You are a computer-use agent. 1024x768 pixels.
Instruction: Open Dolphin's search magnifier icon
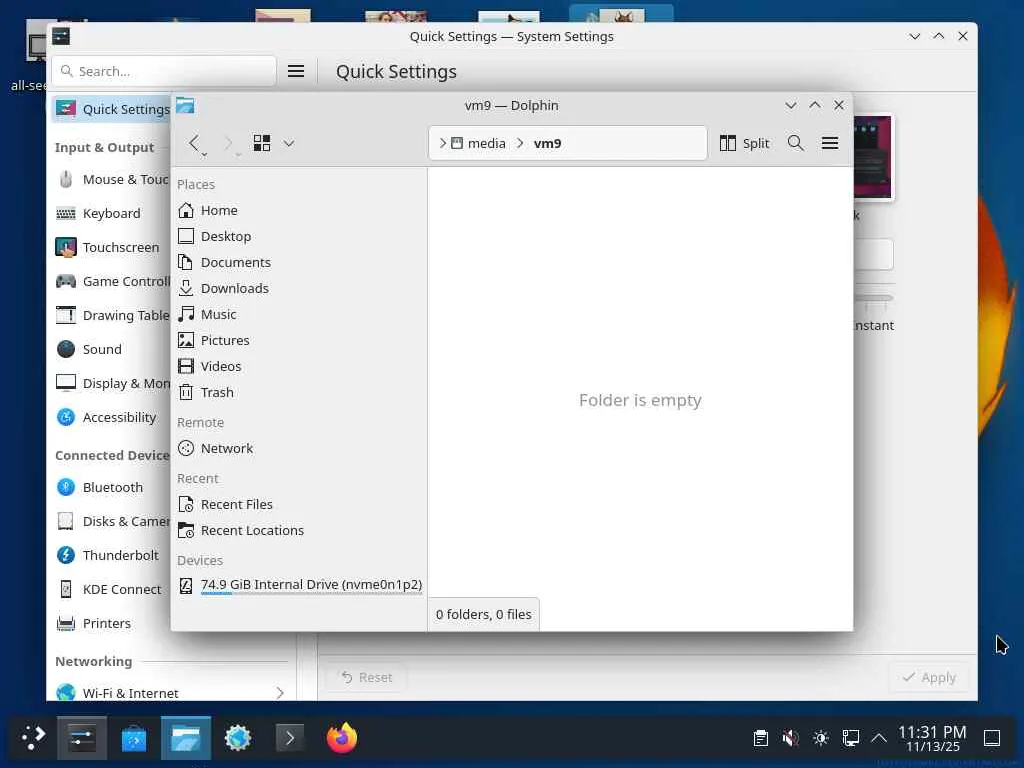pyautogui.click(x=795, y=143)
